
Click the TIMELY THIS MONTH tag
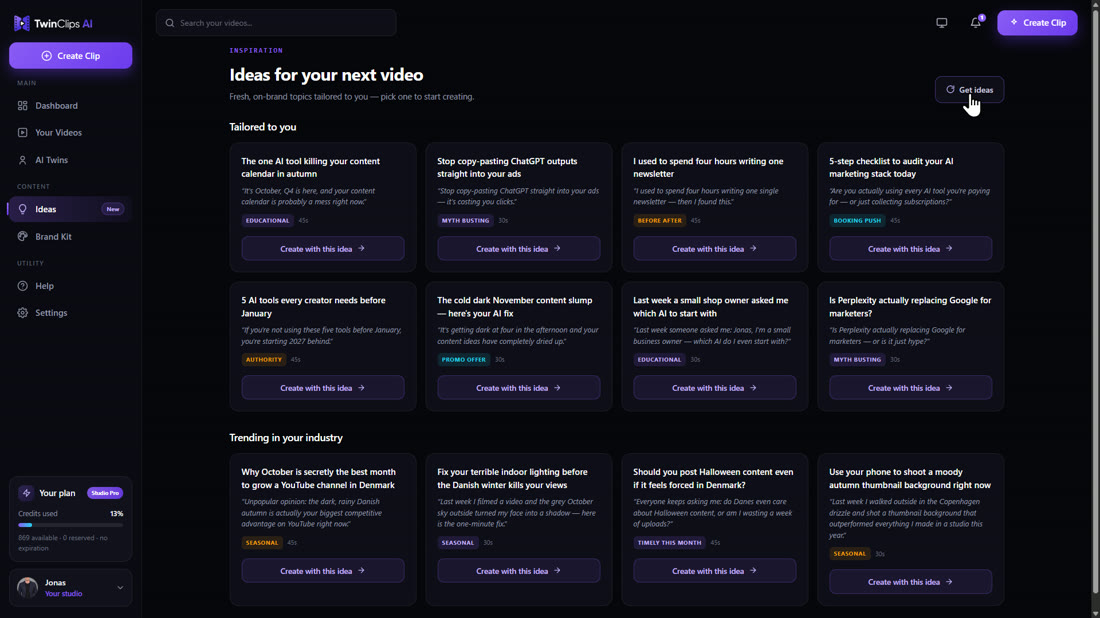[669, 542]
